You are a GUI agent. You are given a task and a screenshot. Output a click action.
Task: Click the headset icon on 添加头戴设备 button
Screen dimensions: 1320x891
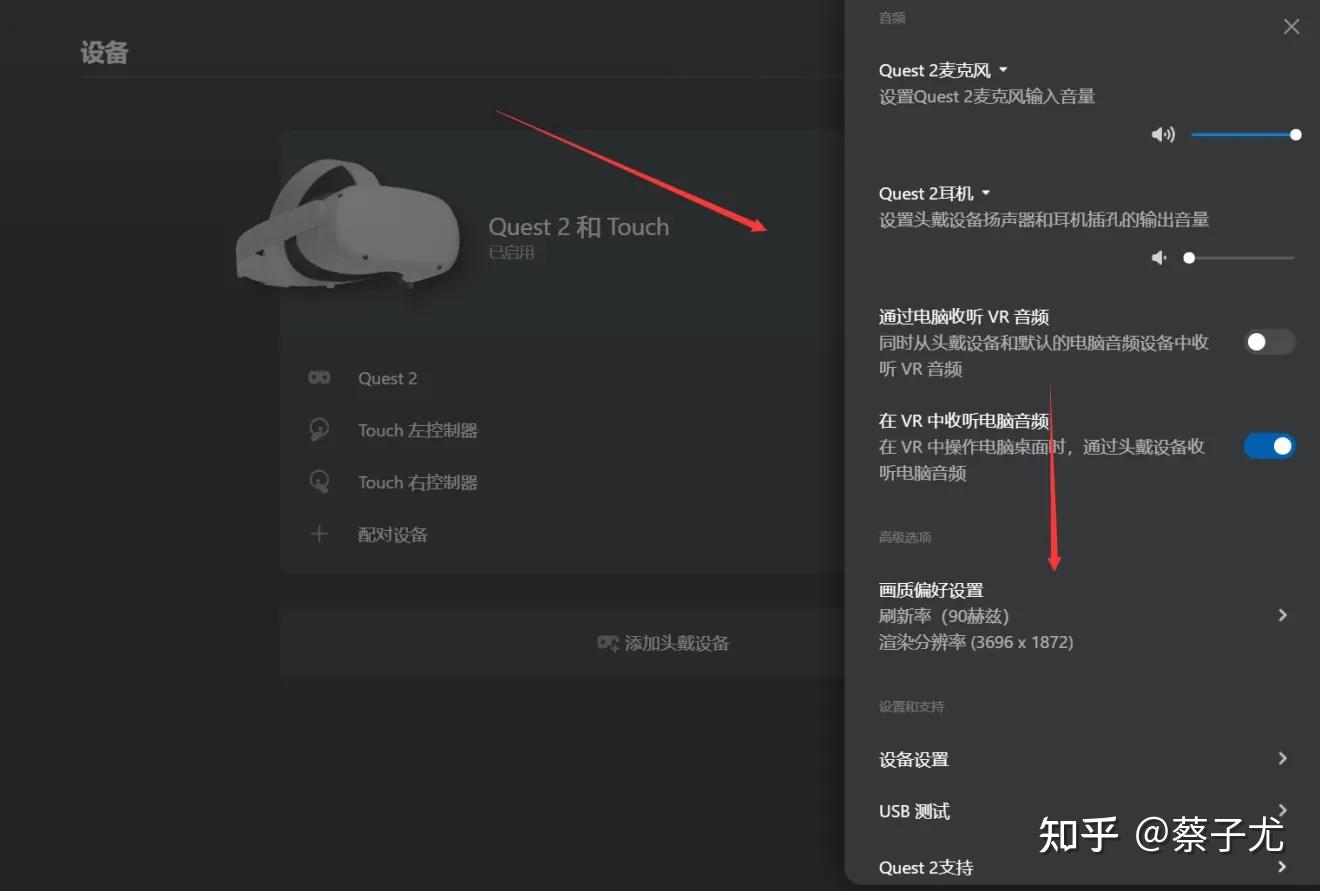pos(607,643)
